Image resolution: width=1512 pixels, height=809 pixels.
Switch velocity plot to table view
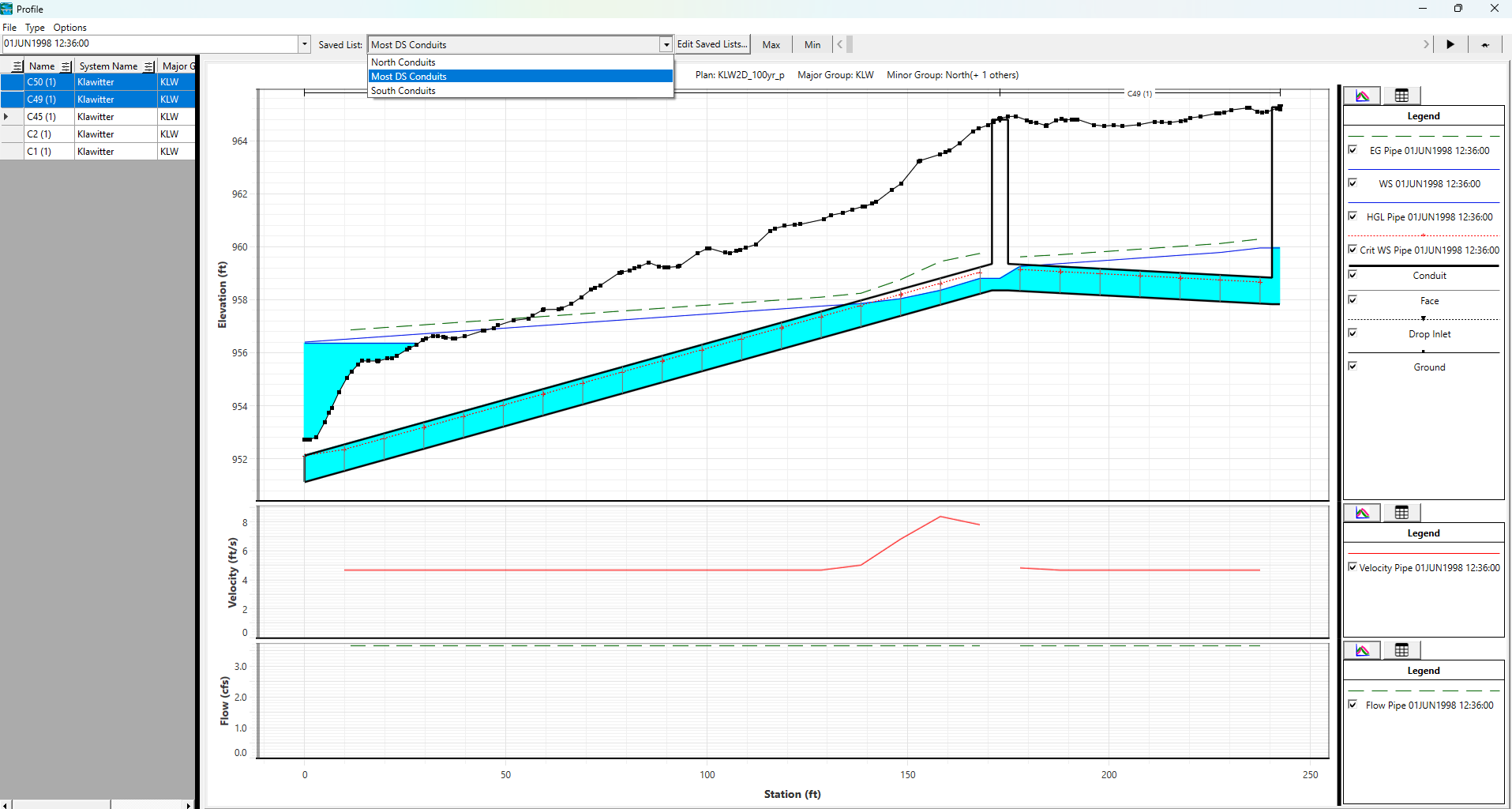pos(1401,513)
